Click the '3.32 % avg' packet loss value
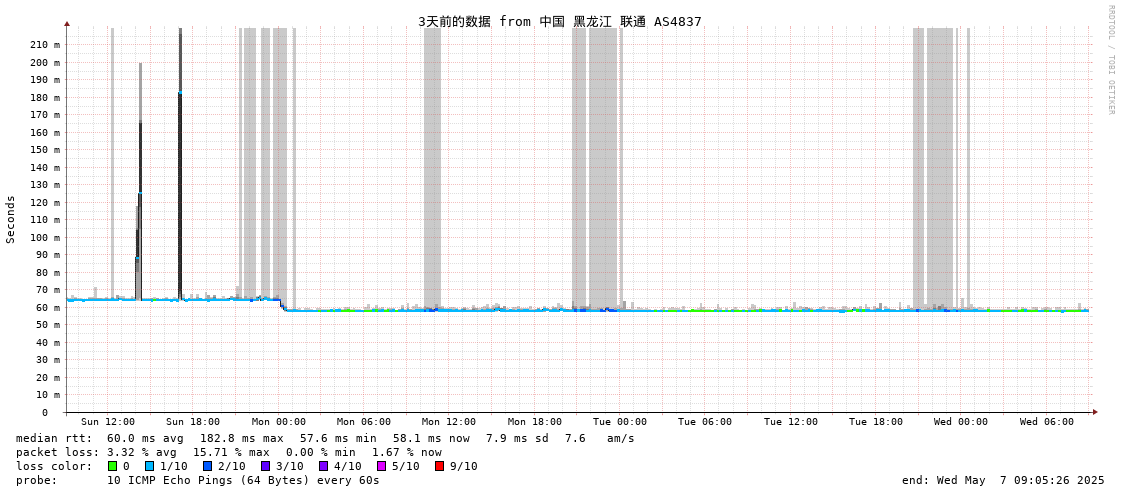This screenshot has width=1121, height=494. click(142, 453)
